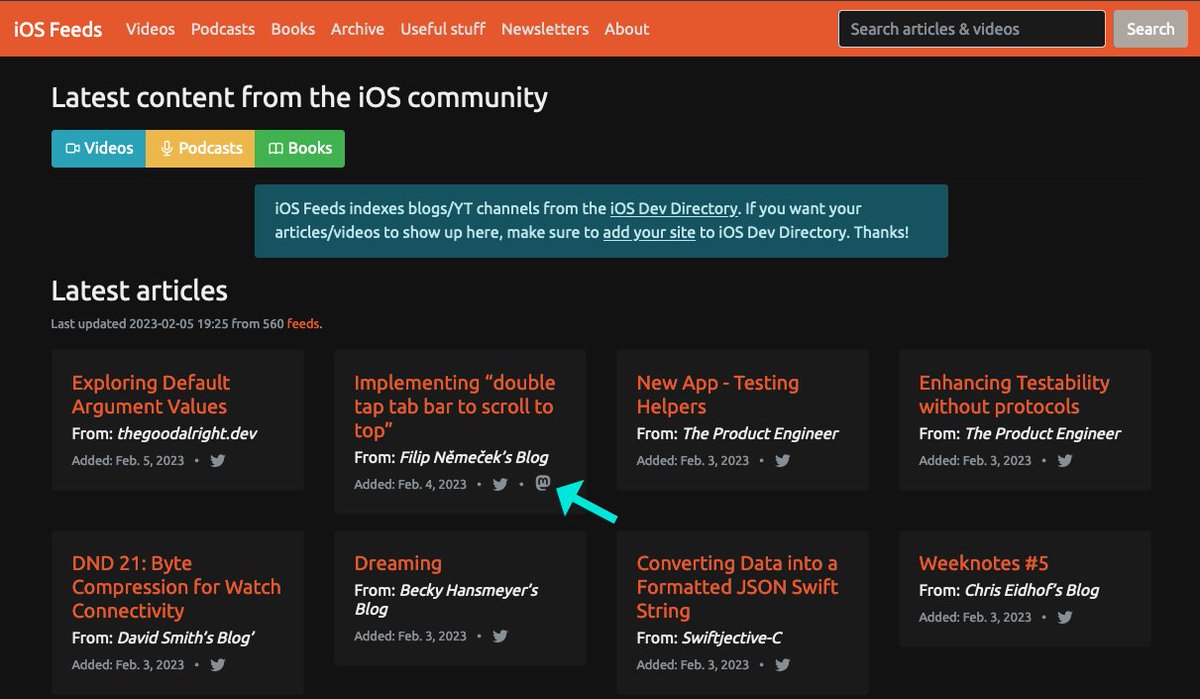Click the blue Videos button

tap(99, 148)
